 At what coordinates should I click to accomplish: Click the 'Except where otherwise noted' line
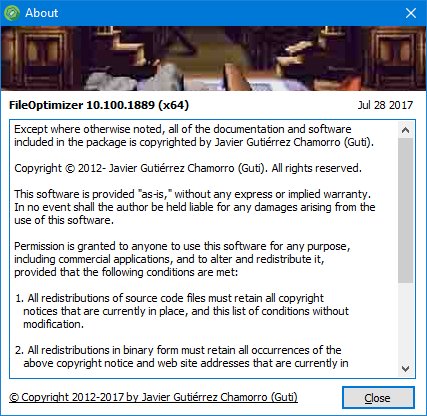(183, 129)
